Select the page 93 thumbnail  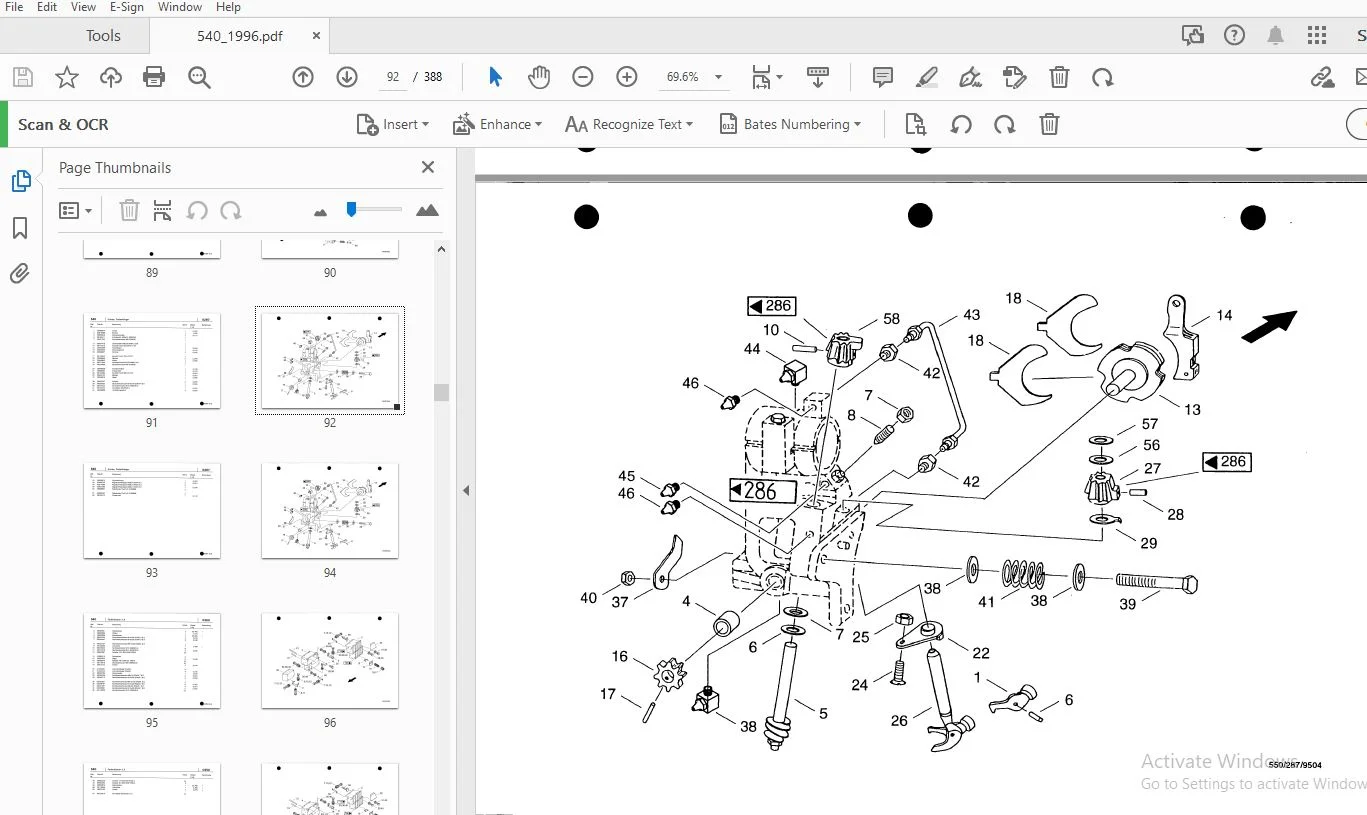pos(152,511)
